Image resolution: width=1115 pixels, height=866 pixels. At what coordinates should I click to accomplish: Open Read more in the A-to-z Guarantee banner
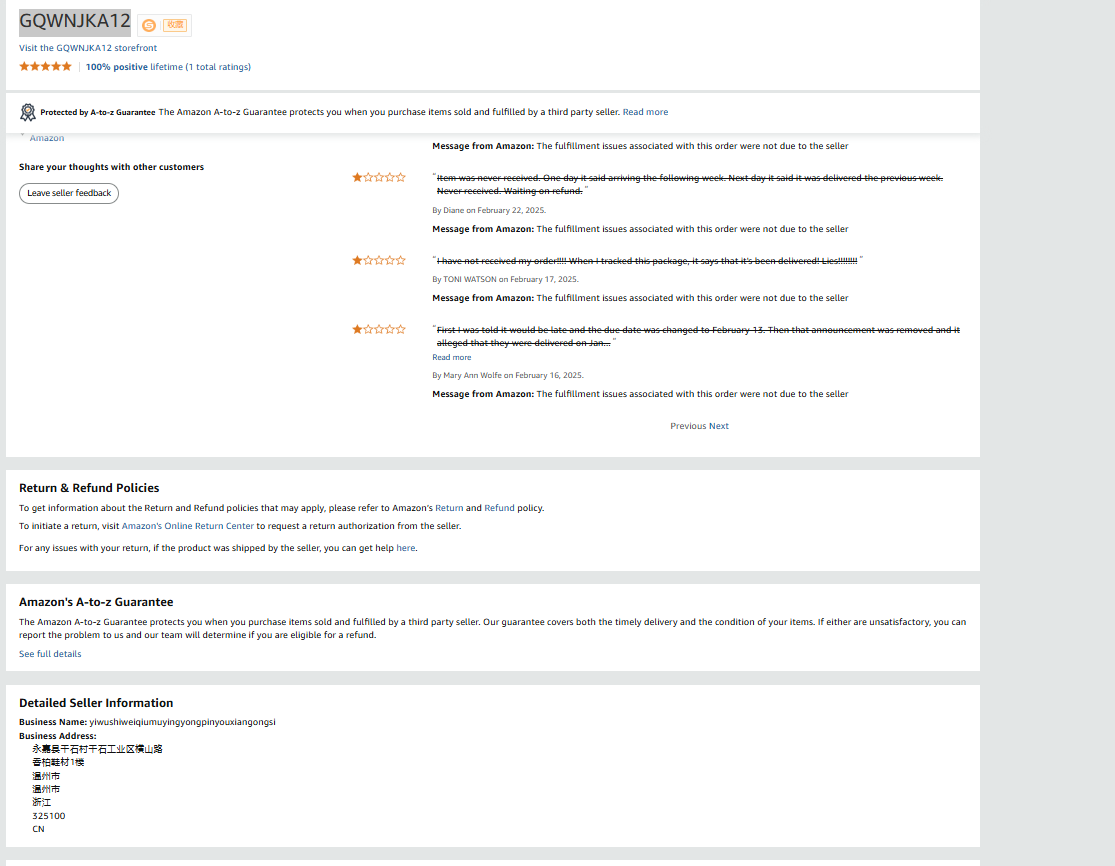pyautogui.click(x=645, y=112)
